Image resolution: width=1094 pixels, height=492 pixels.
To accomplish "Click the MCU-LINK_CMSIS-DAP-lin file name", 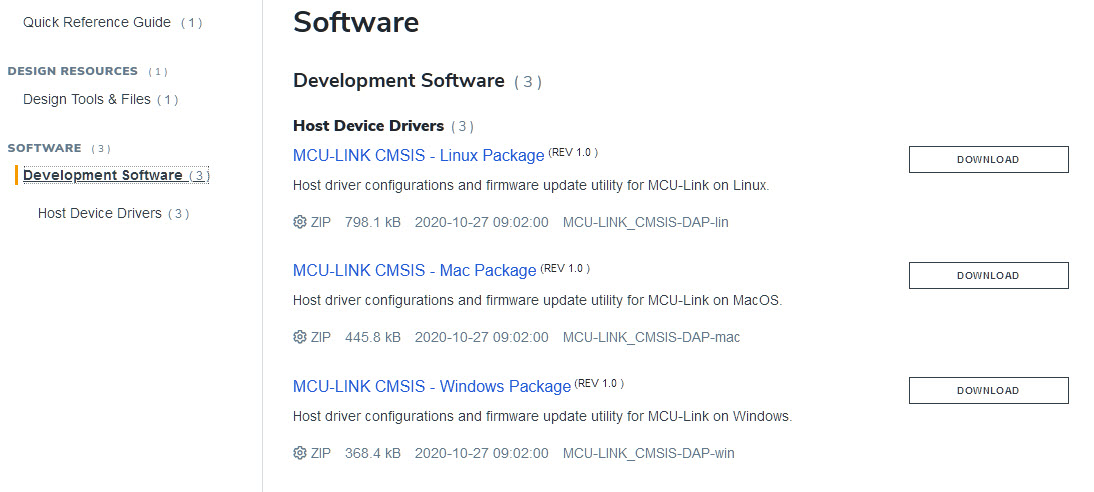I will point(645,222).
